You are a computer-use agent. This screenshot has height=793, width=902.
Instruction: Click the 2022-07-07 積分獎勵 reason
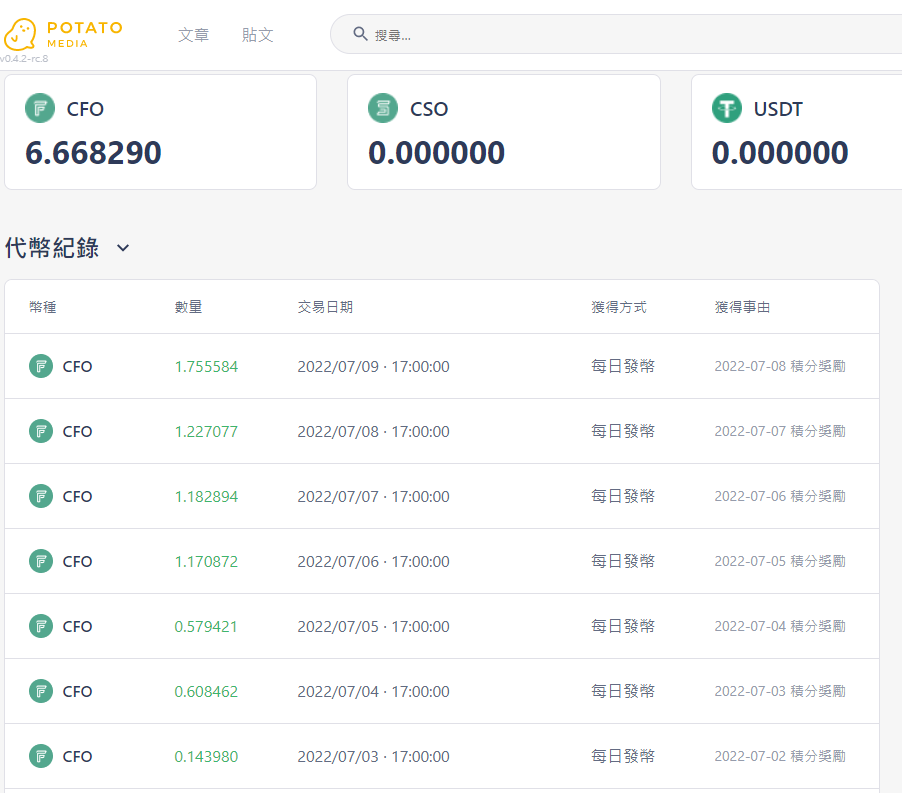click(780, 431)
